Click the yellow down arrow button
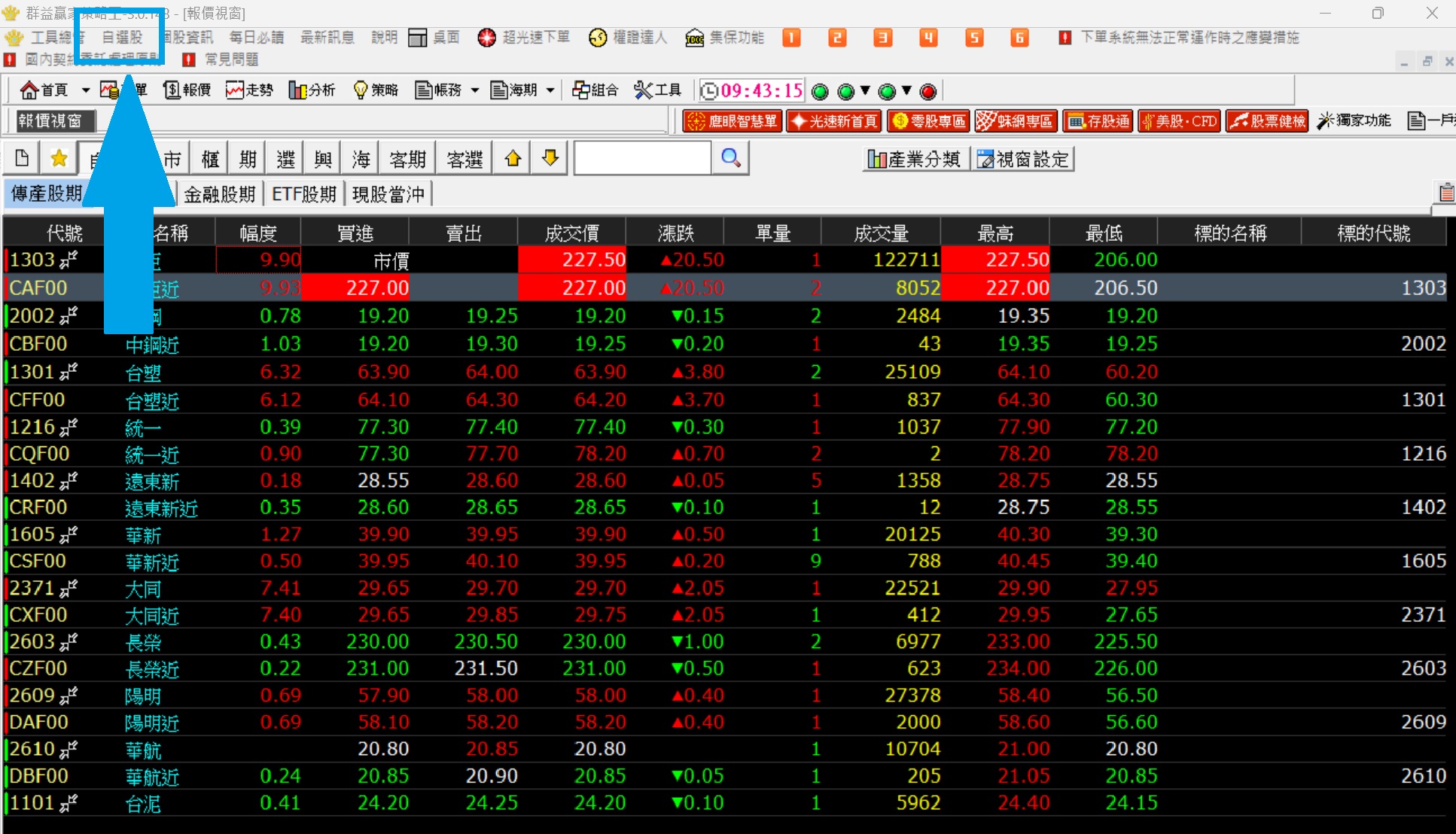This screenshot has height=834, width=1456. 550,158
